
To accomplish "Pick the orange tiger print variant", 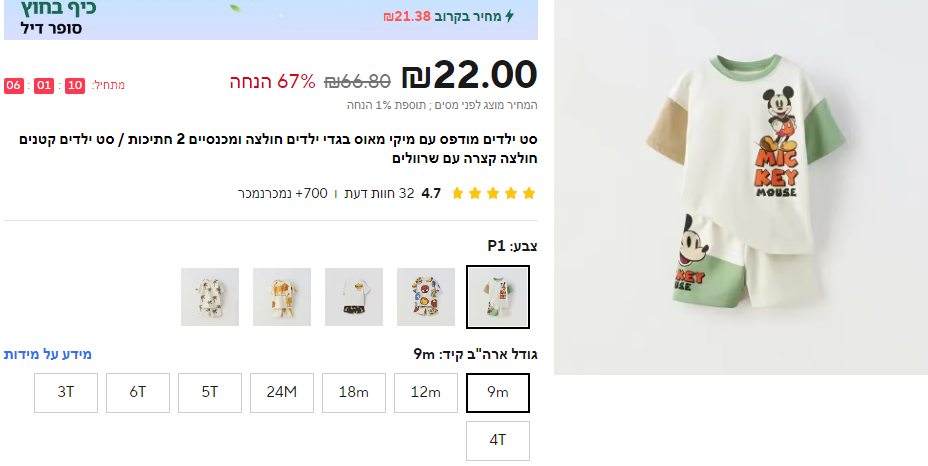I will pos(282,297).
